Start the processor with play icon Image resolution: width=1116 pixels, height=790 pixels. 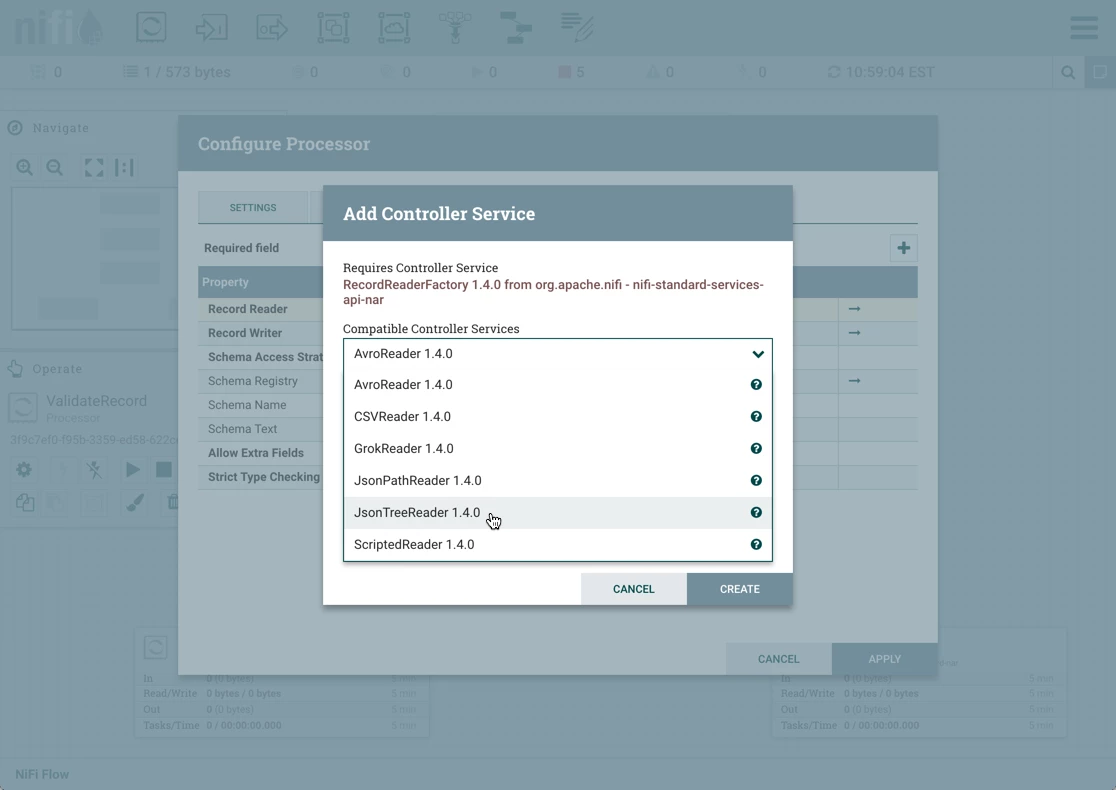132,470
